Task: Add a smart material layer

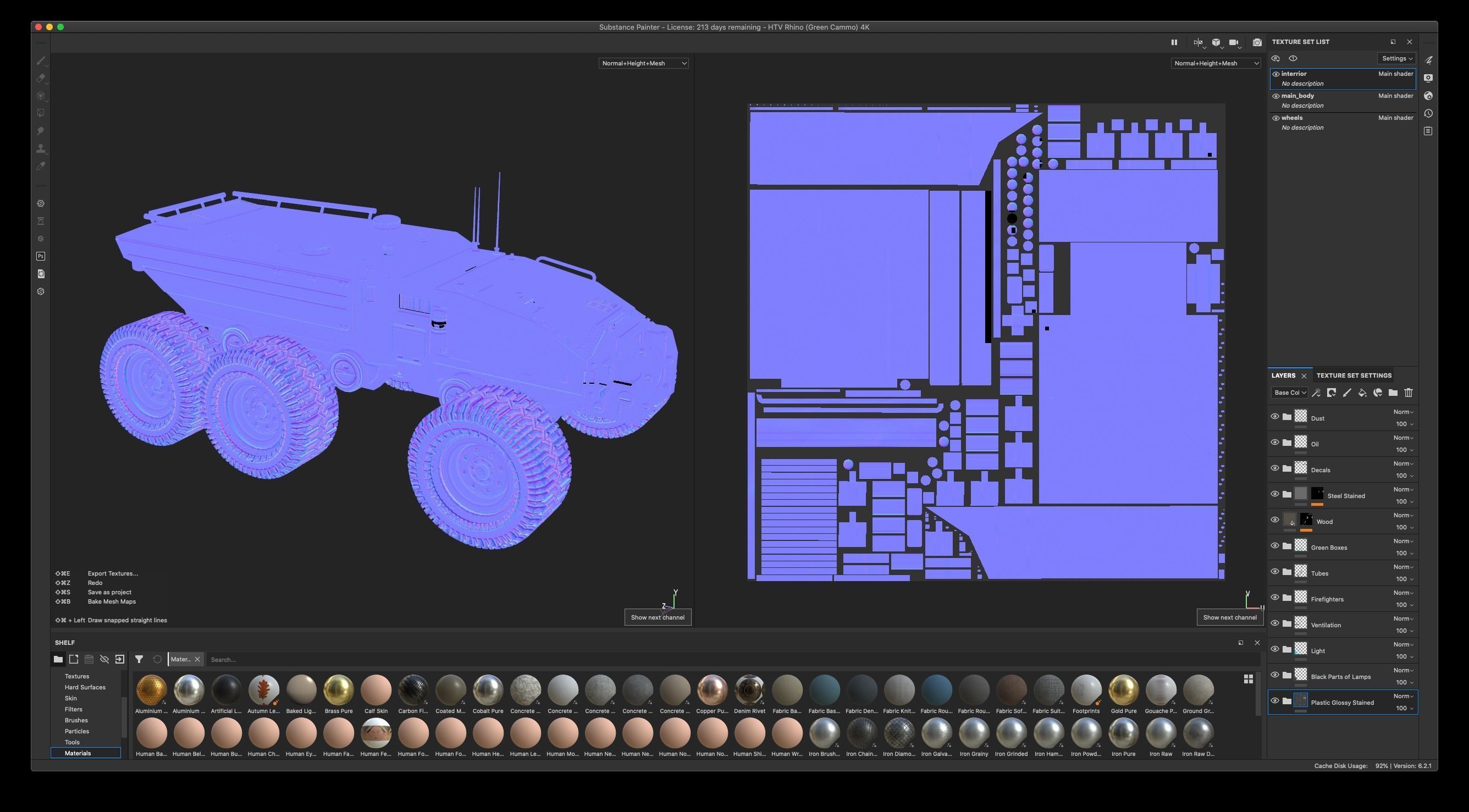Action: click(1378, 393)
